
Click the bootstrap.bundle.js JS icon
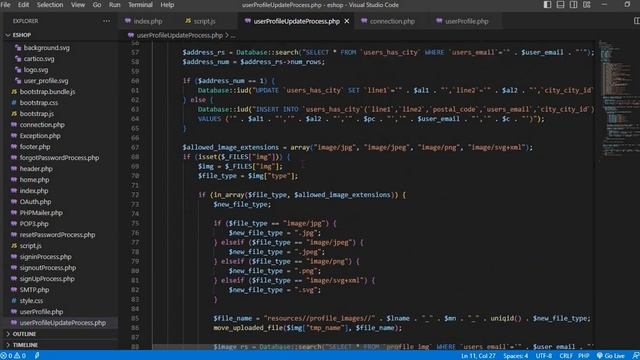14,92
